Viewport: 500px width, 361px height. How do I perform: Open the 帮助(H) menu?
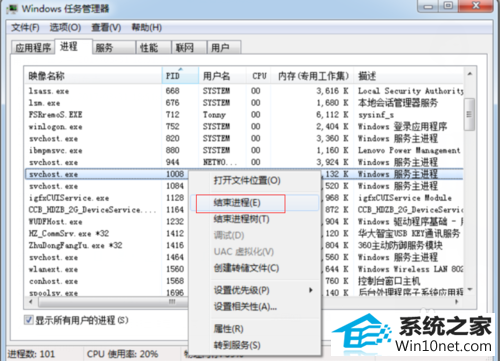pyautogui.click(x=147, y=28)
